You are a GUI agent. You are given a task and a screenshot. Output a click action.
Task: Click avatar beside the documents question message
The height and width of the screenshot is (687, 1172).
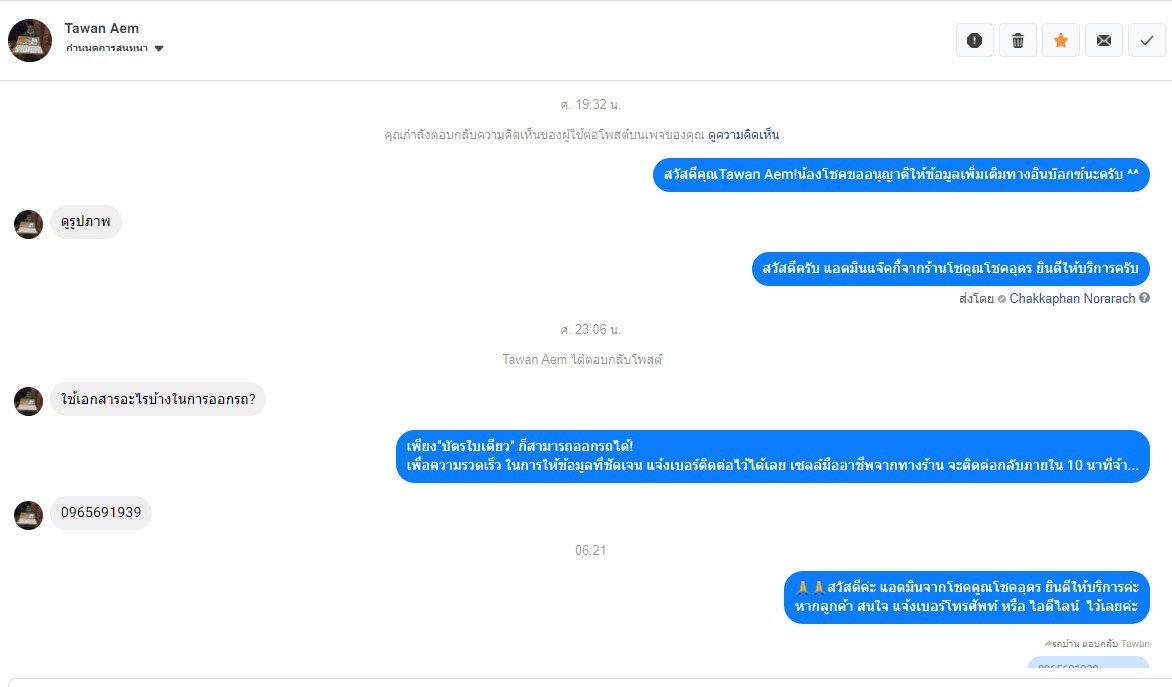(x=28, y=401)
